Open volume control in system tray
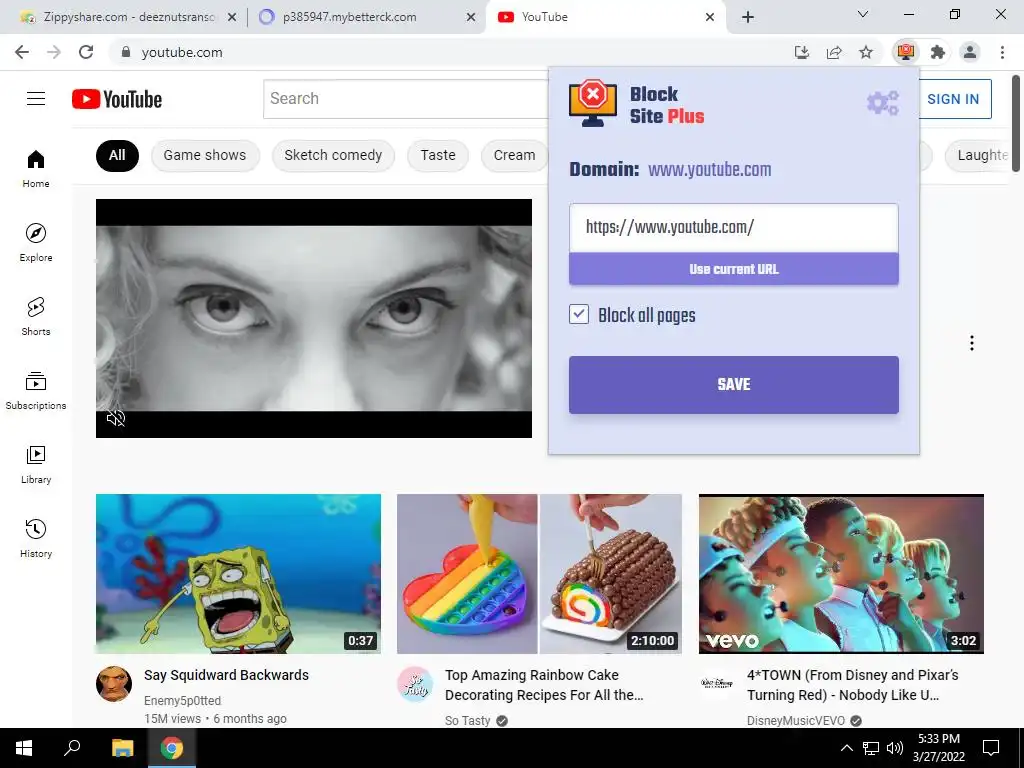Viewport: 1024px width, 768px height. pyautogui.click(x=895, y=748)
